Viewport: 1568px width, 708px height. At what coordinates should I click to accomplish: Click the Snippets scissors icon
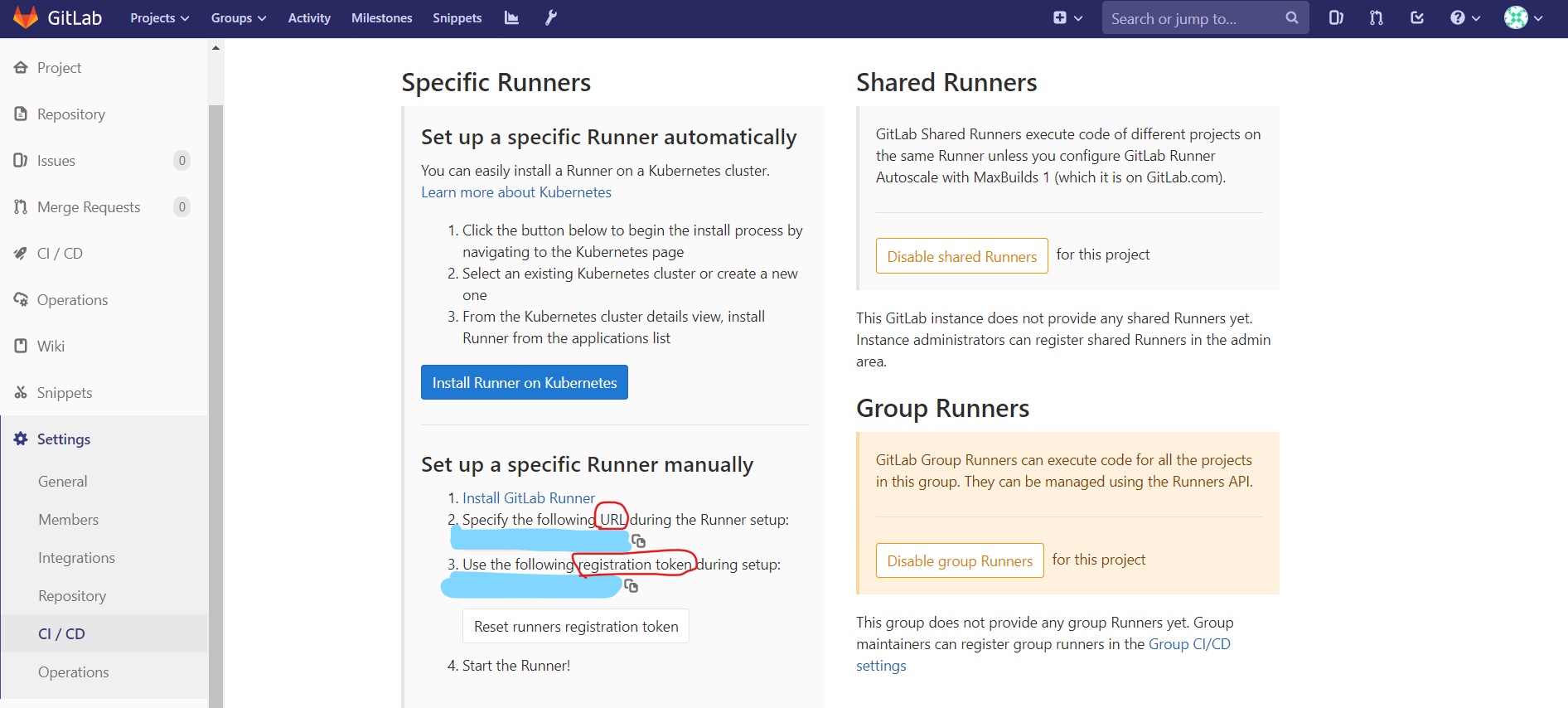pos(21,392)
